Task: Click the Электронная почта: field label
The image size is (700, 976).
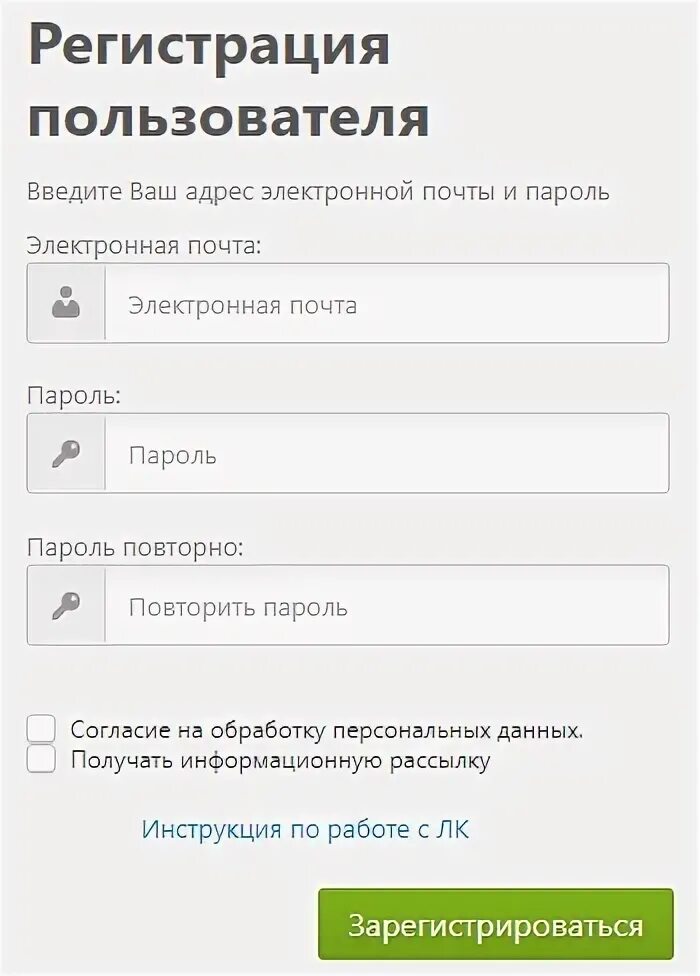Action: point(144,245)
